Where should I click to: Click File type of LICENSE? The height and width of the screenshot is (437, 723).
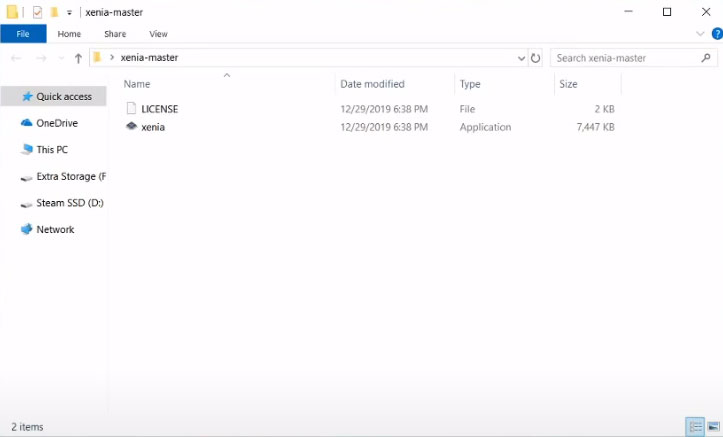tap(467, 109)
